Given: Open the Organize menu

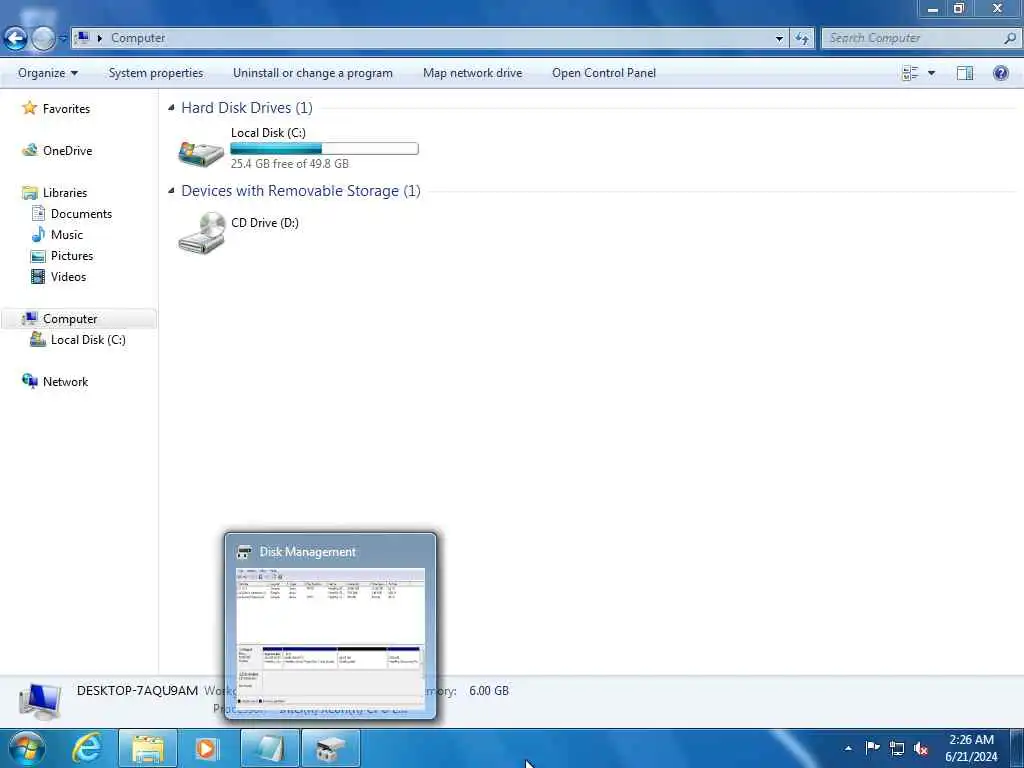Looking at the screenshot, I should 48,73.
